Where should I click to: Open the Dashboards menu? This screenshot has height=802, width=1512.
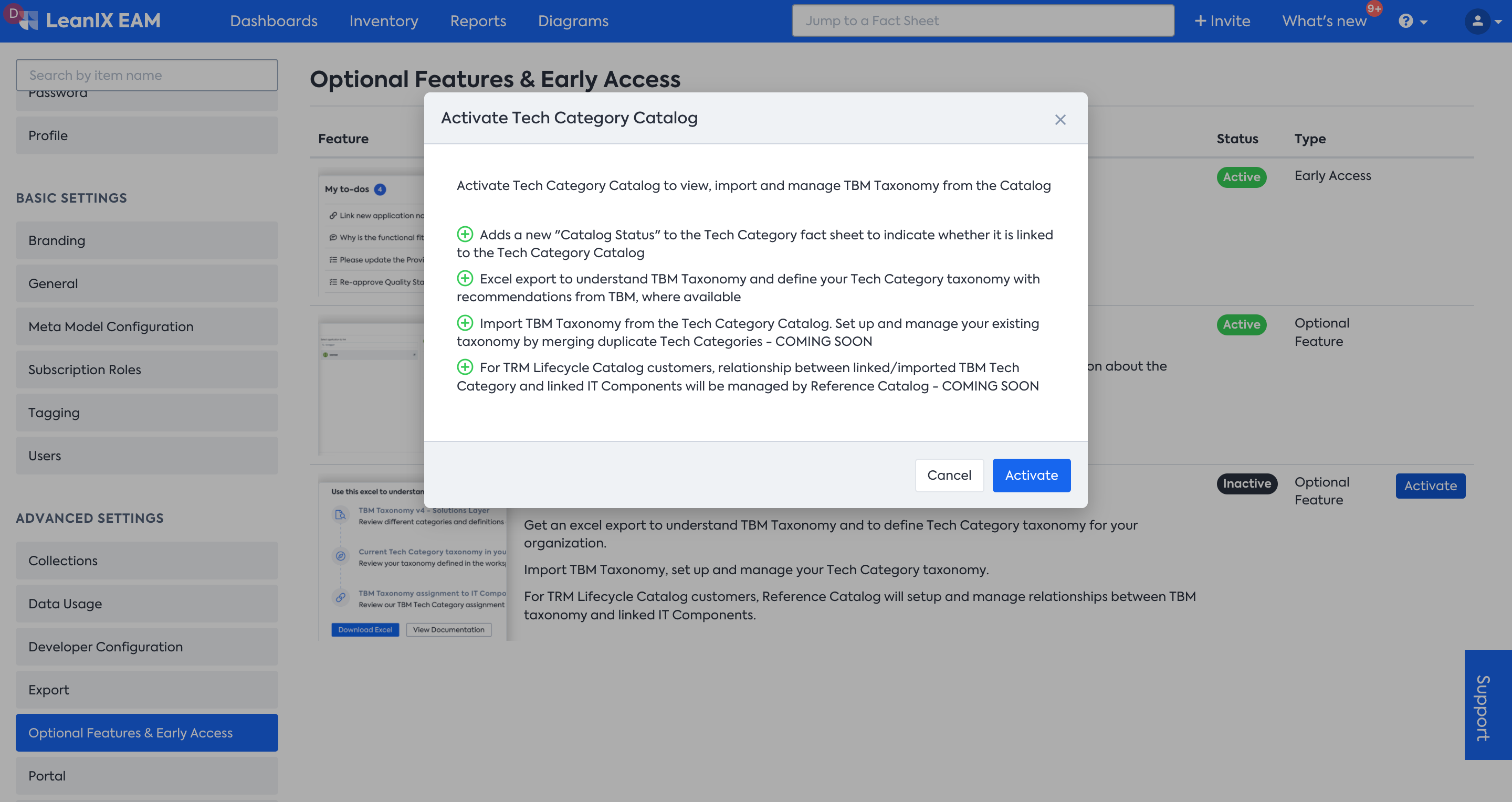(274, 21)
